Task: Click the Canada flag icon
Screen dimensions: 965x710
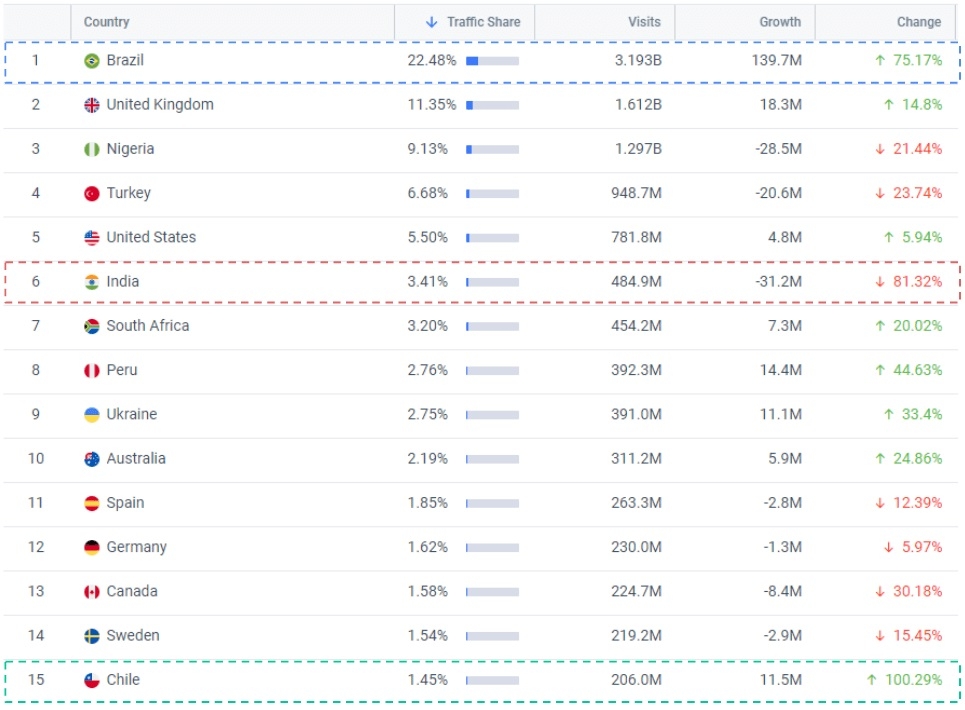Action: 92,592
